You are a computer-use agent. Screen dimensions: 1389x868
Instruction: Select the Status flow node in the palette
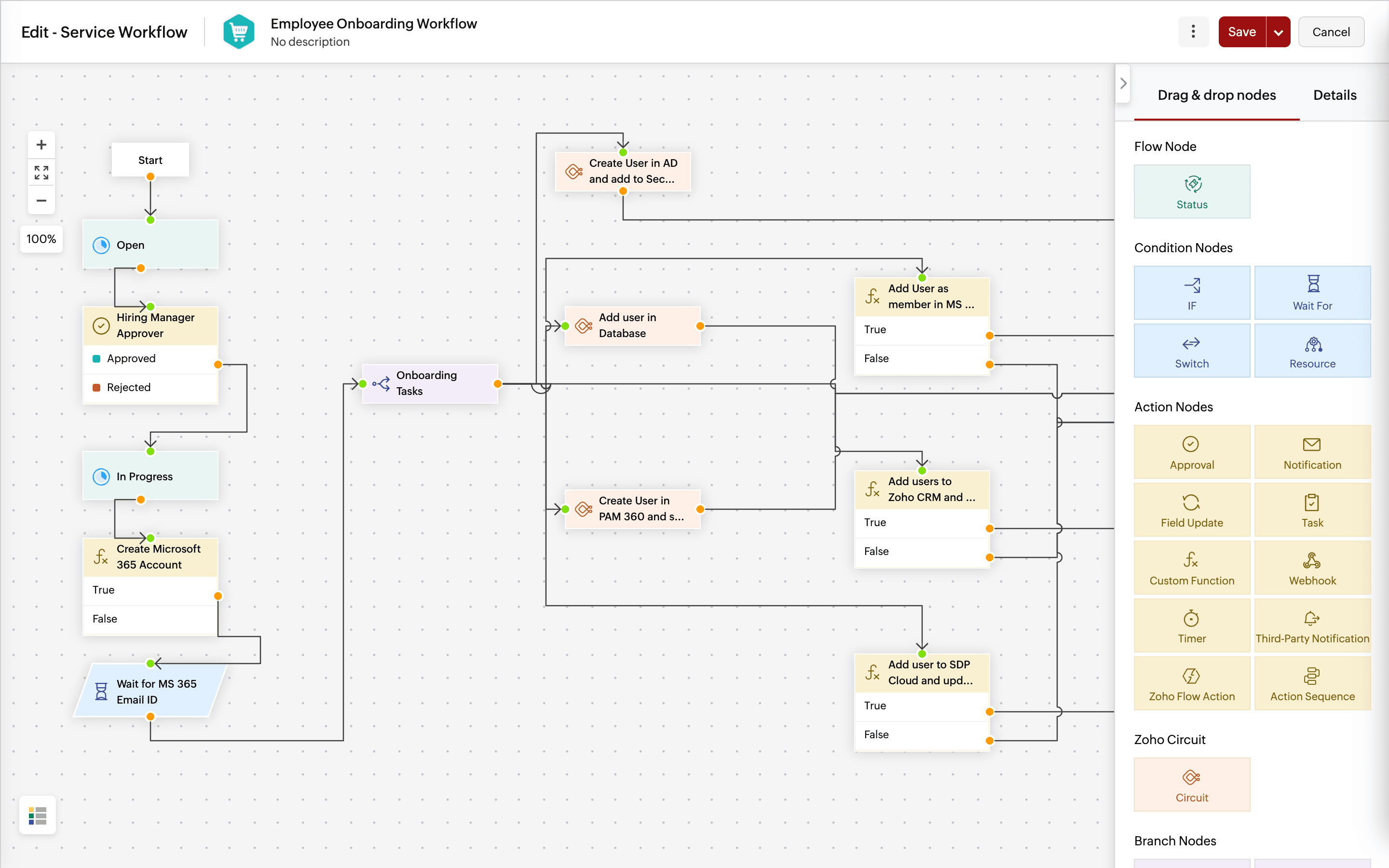(1192, 191)
